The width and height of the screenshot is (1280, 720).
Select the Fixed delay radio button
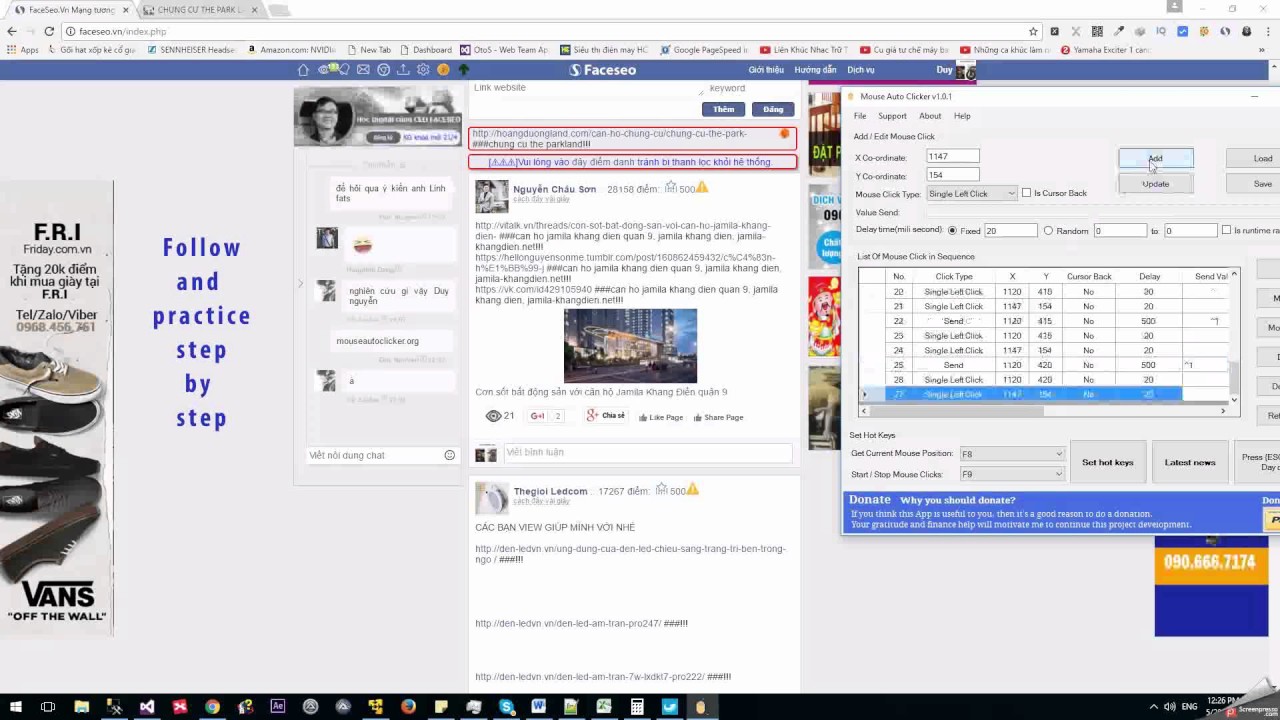(952, 231)
